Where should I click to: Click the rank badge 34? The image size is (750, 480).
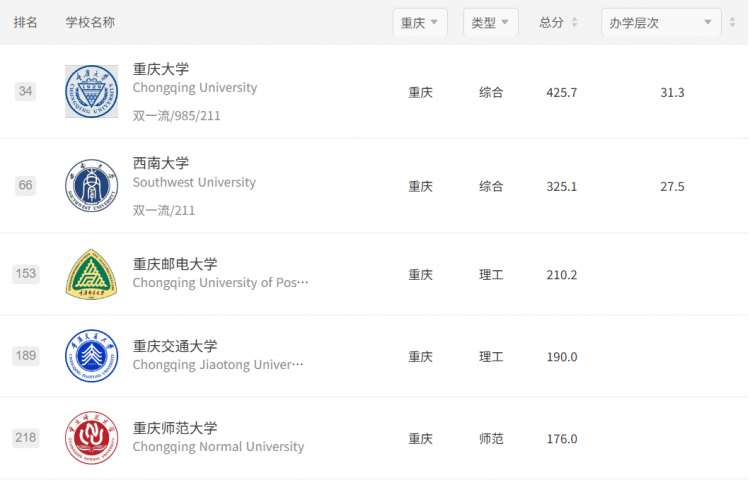pyautogui.click(x=25, y=91)
